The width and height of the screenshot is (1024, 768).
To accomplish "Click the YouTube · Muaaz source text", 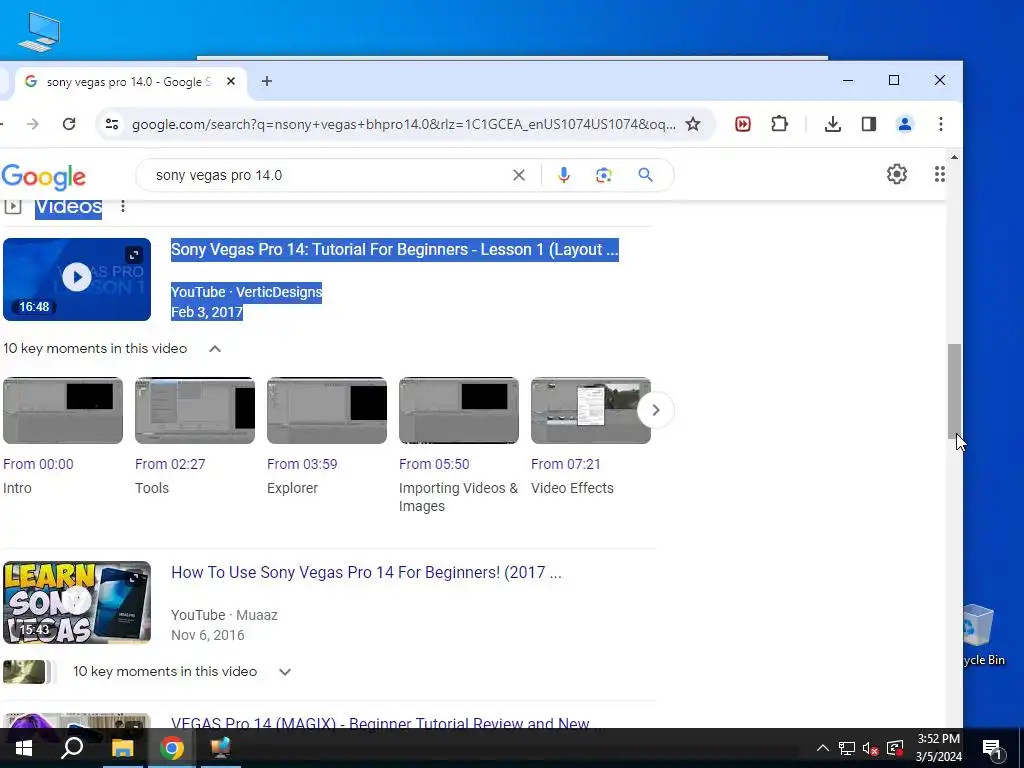I will tap(225, 615).
